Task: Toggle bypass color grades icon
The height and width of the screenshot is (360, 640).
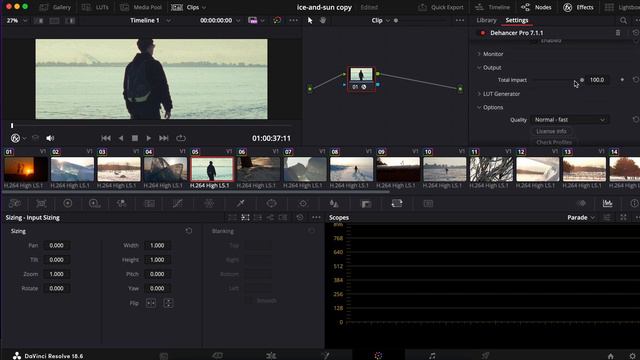Action: (x=277, y=20)
